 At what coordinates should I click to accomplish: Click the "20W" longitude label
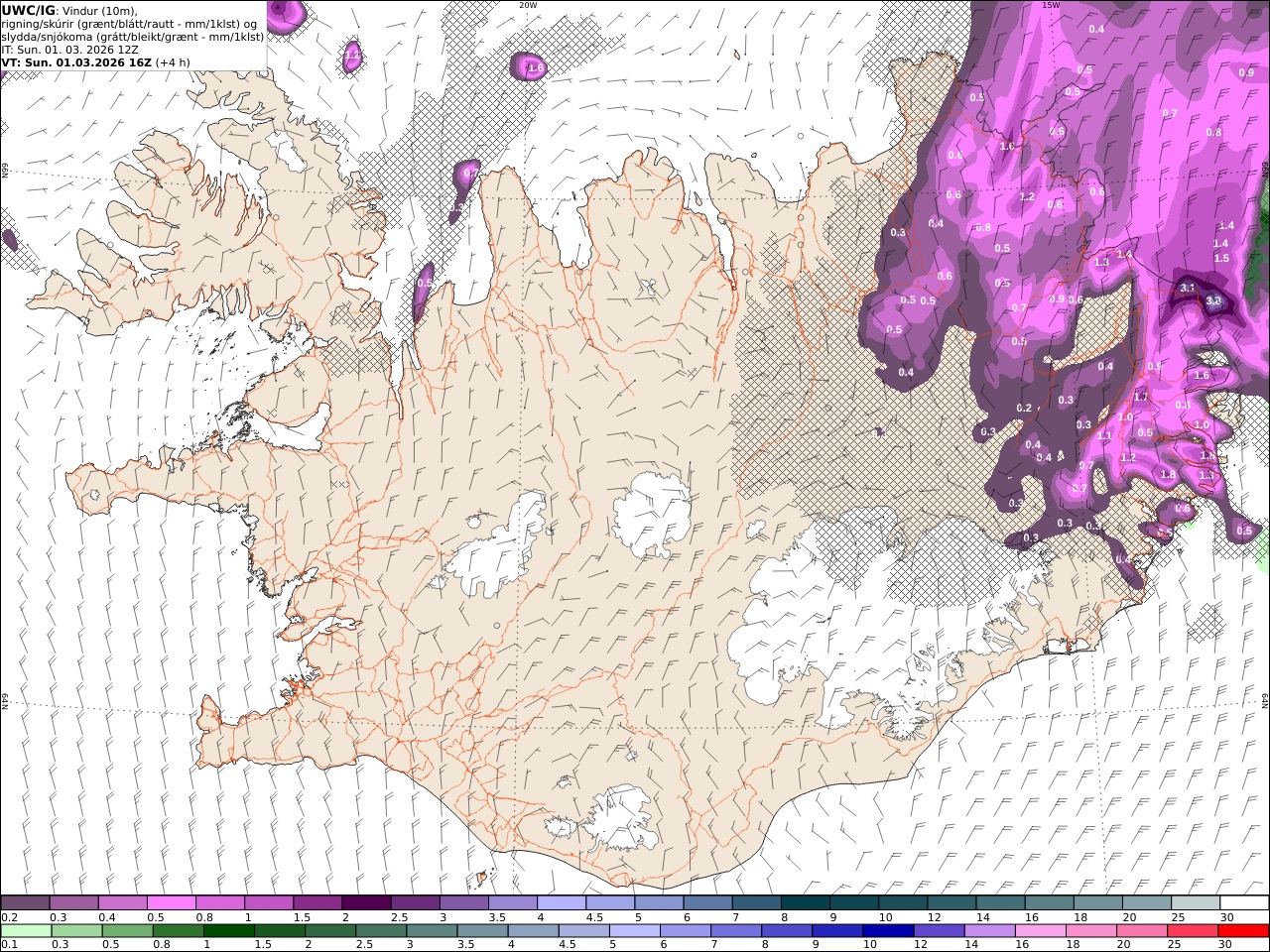coord(528,5)
